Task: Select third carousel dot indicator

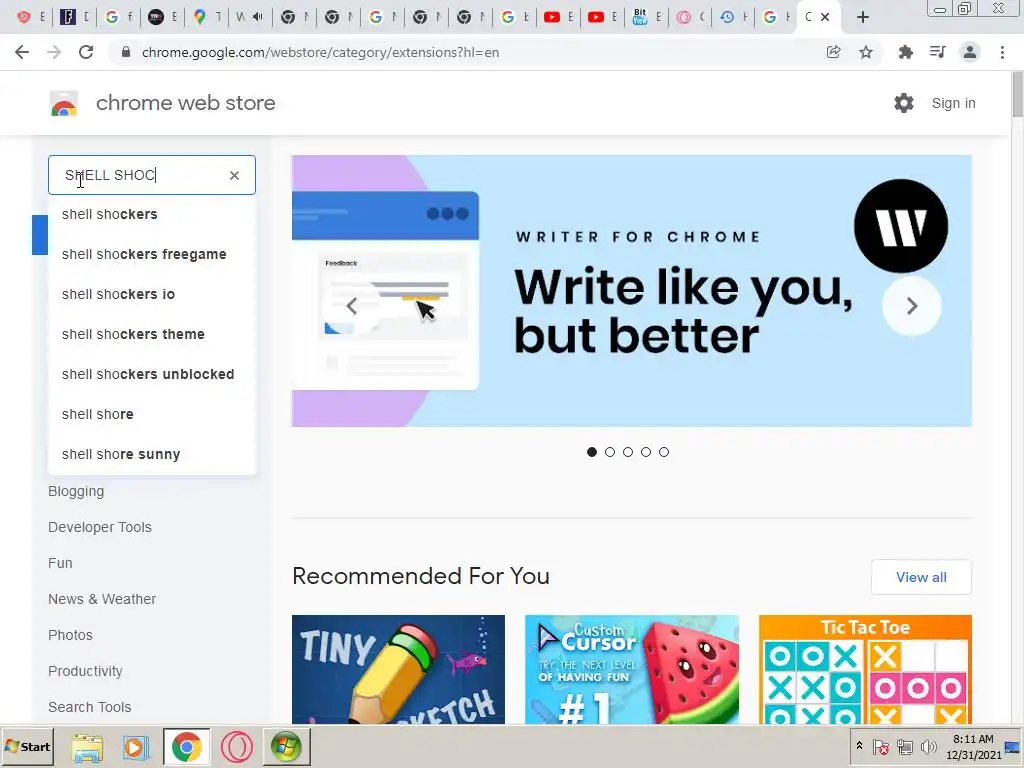Action: coord(628,452)
